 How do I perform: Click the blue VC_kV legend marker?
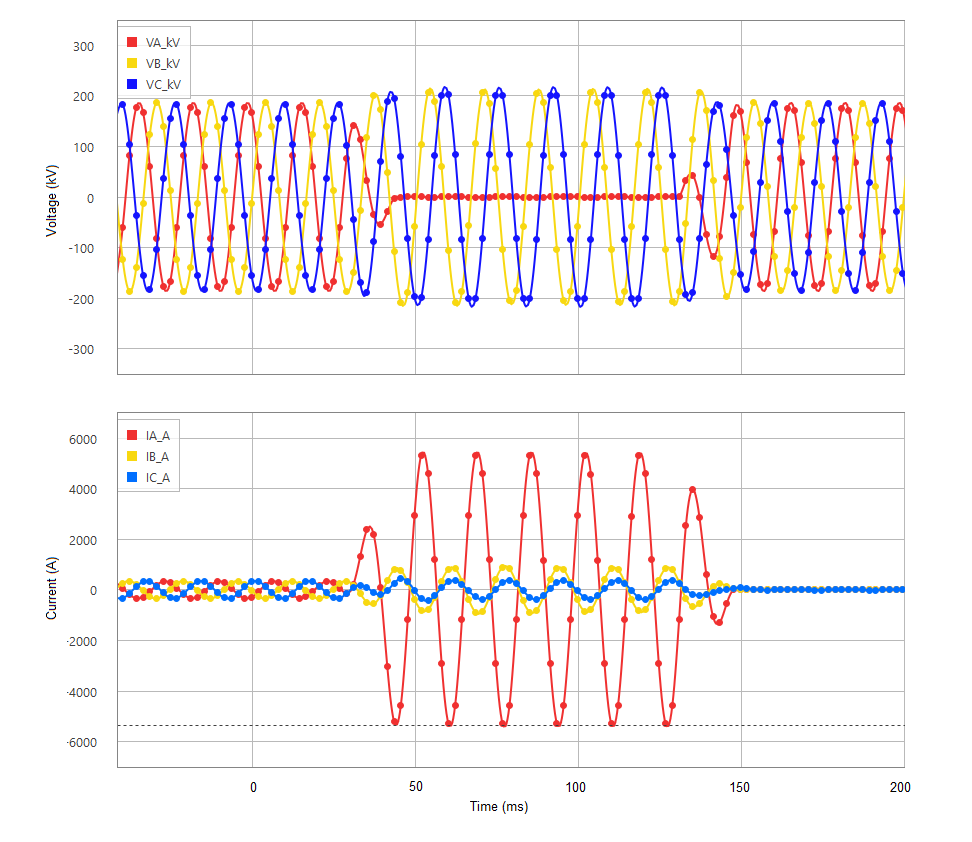coord(132,83)
